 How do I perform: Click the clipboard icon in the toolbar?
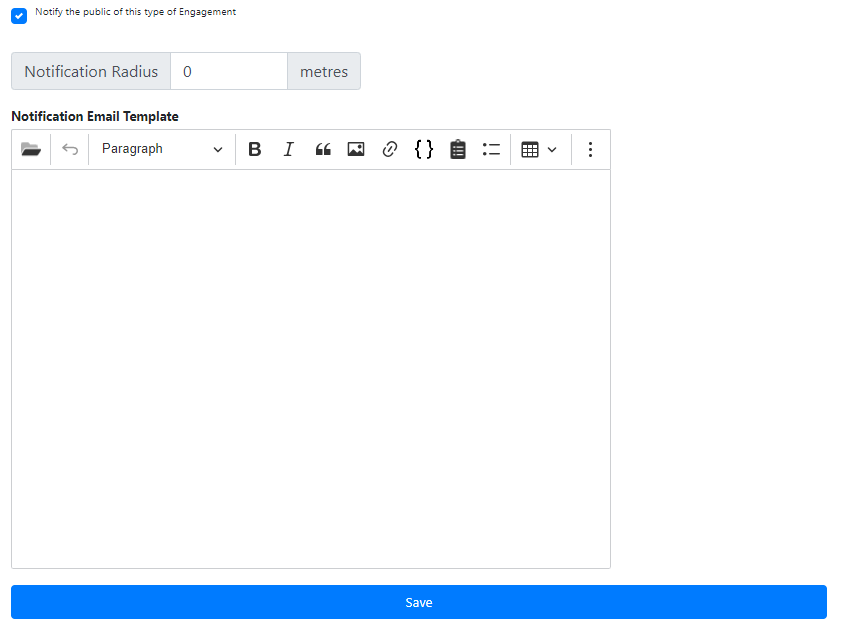[458, 149]
